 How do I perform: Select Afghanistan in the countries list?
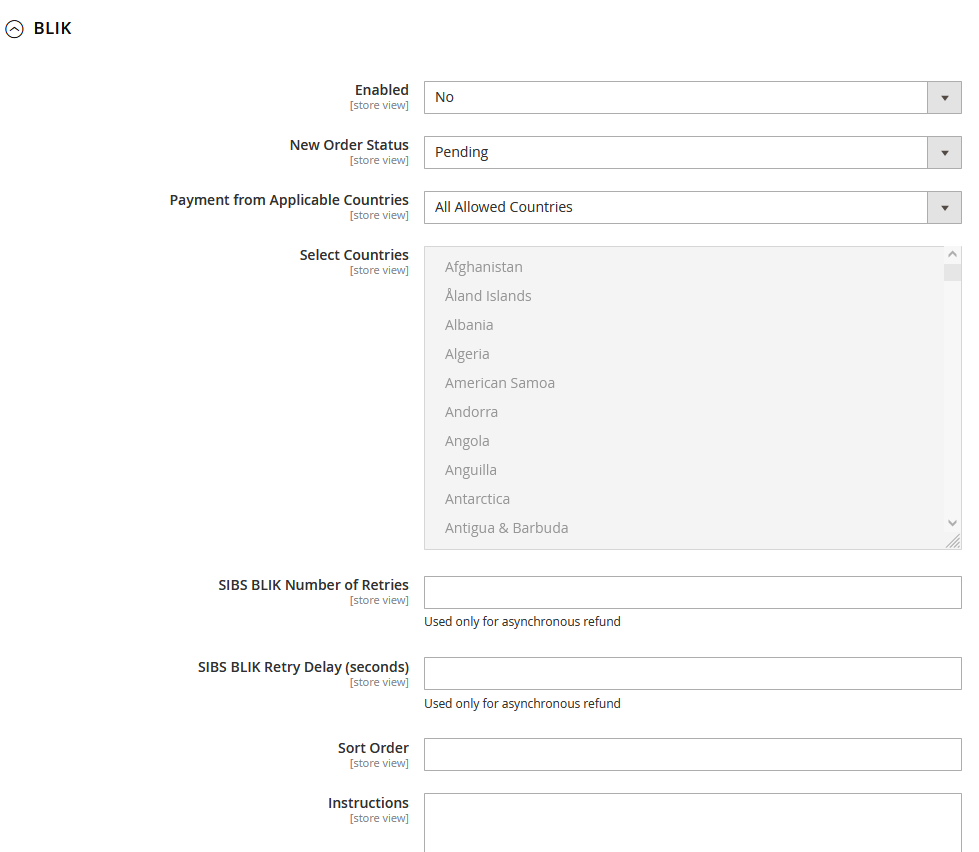[x=484, y=267]
